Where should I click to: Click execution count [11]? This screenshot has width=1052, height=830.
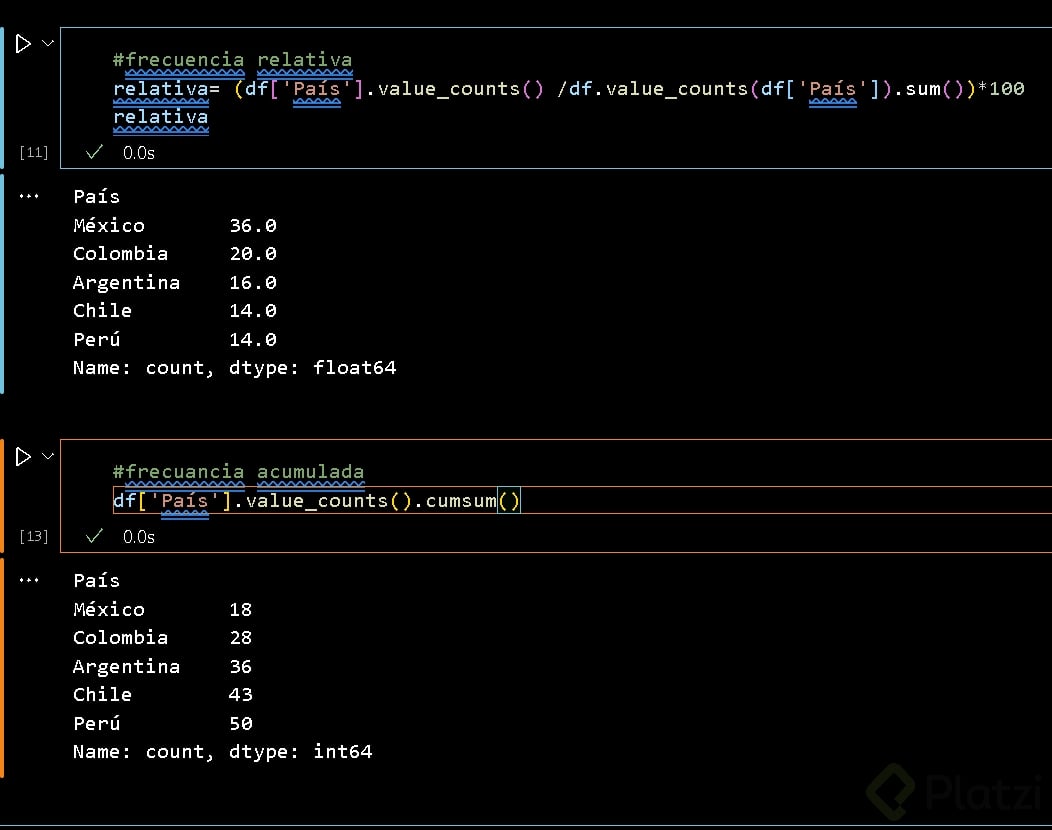[x=34, y=152]
